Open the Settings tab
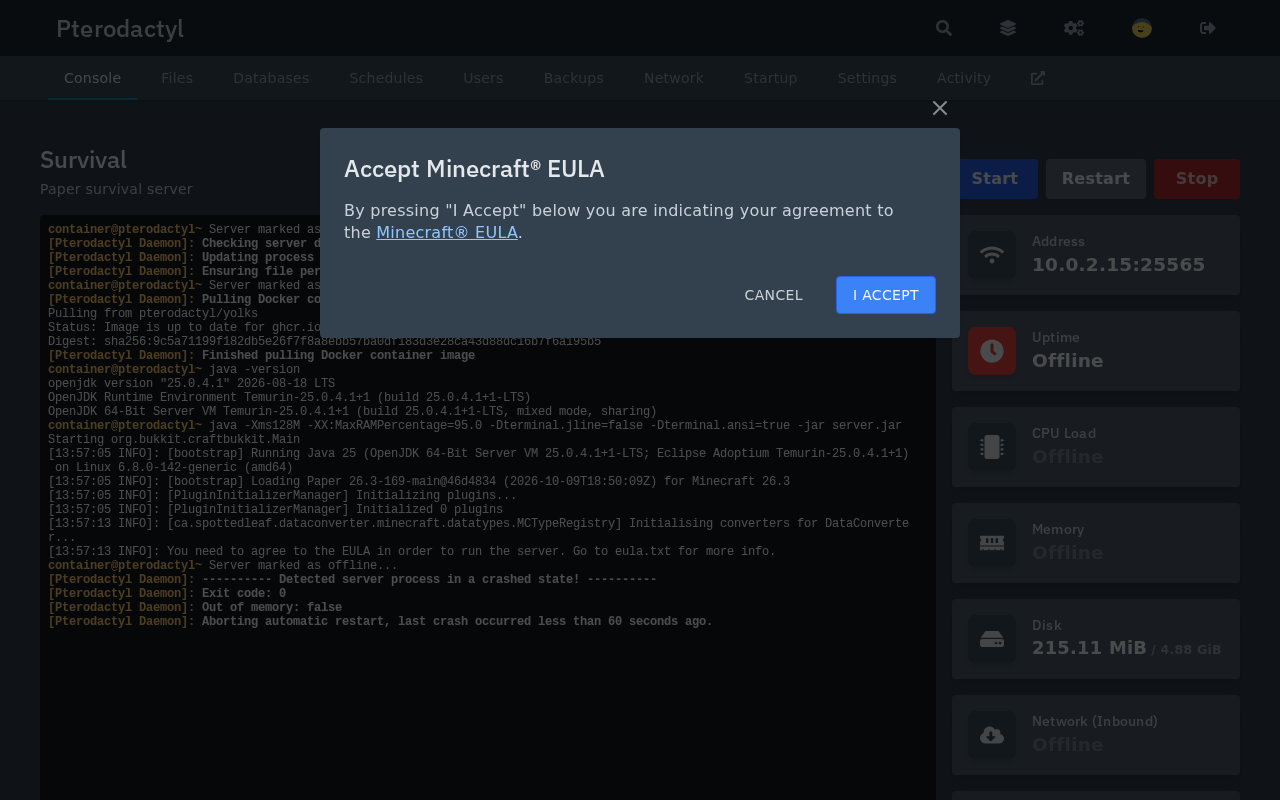The image size is (1280, 800). (x=867, y=78)
